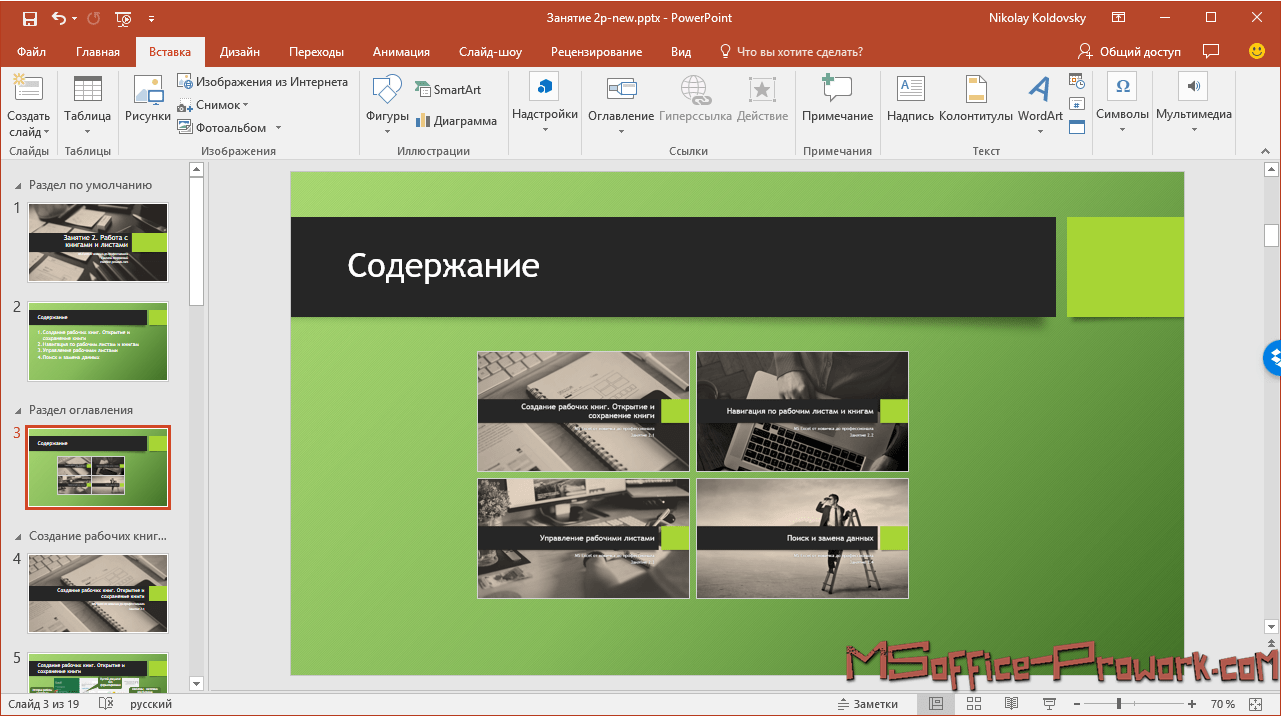
Task: Open the comments pane icon
Action: (1211, 51)
